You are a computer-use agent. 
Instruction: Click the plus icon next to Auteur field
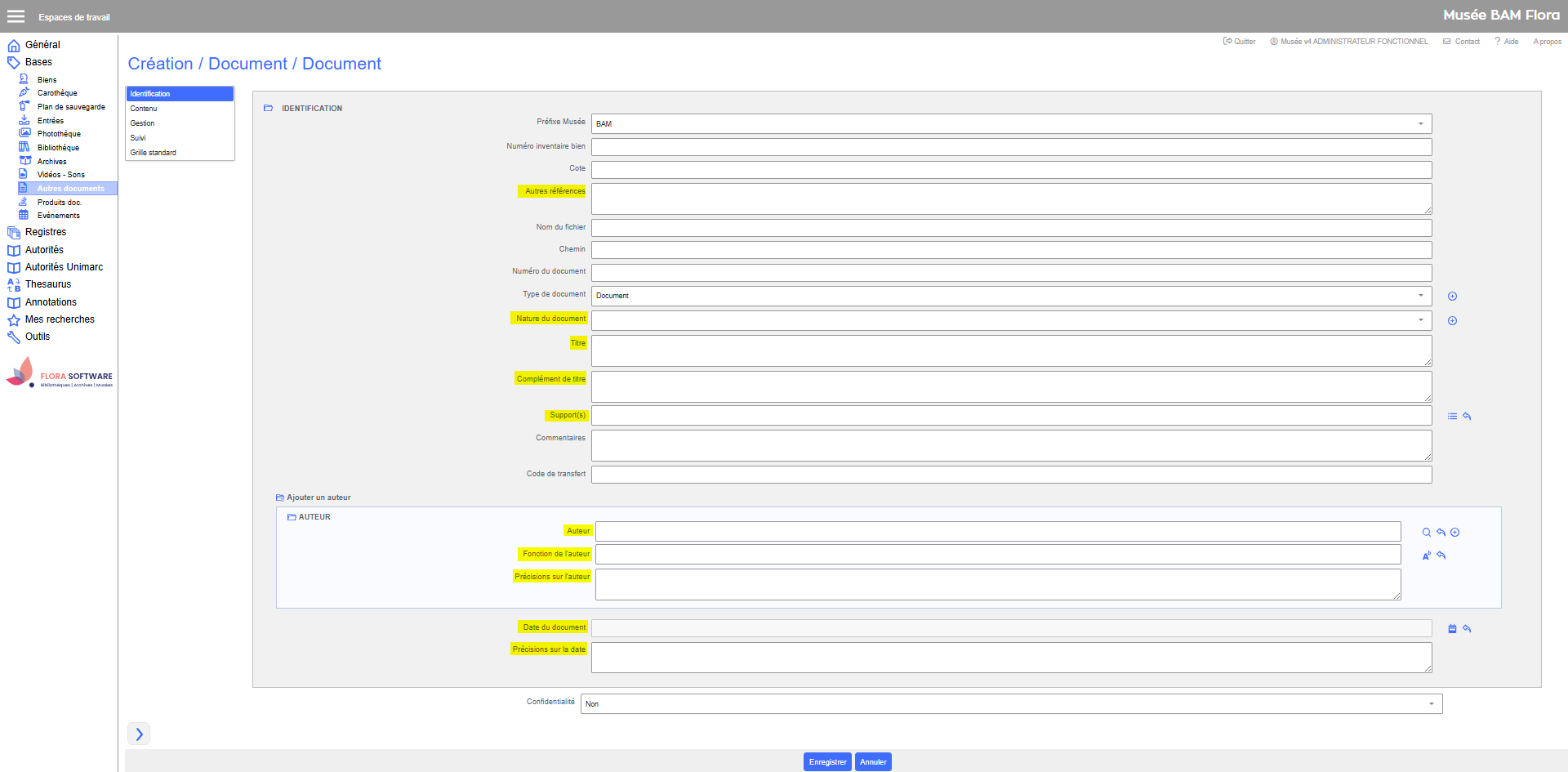(1455, 533)
